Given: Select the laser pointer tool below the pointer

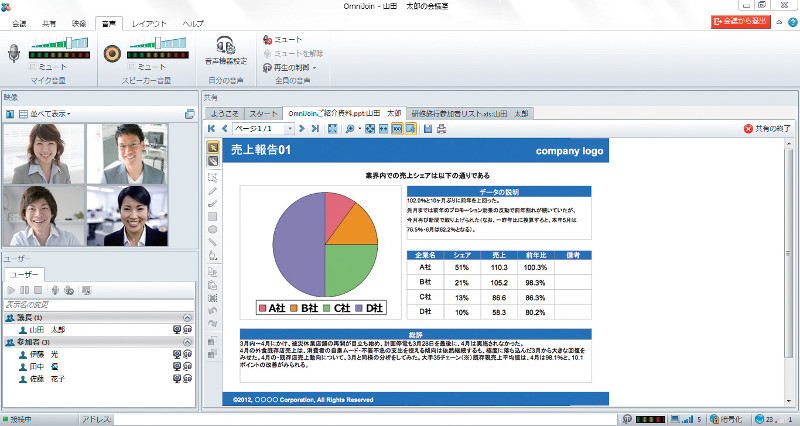Looking at the screenshot, I should click(x=213, y=161).
